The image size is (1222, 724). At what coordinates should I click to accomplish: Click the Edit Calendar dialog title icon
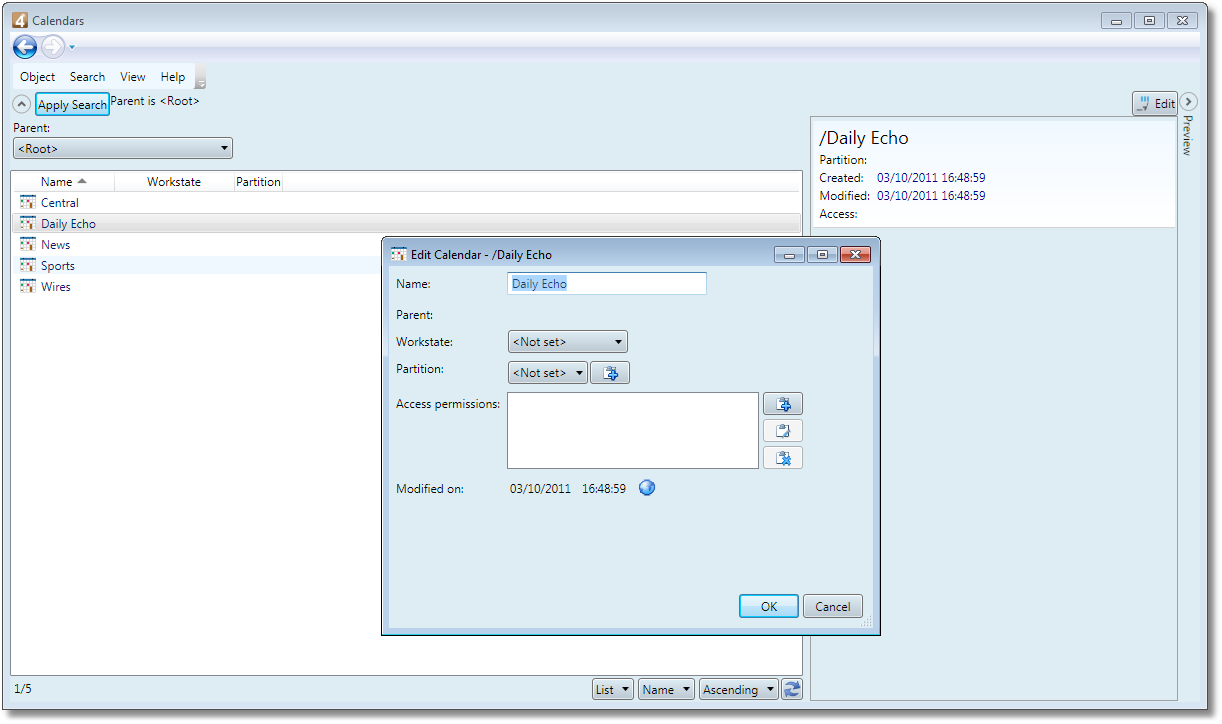point(398,254)
